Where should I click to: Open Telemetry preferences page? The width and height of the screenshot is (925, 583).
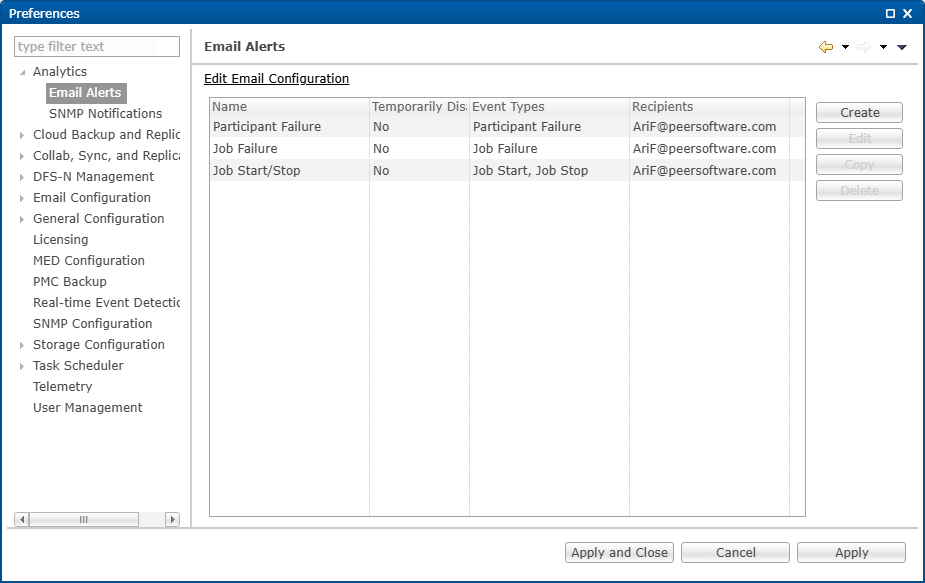point(63,387)
